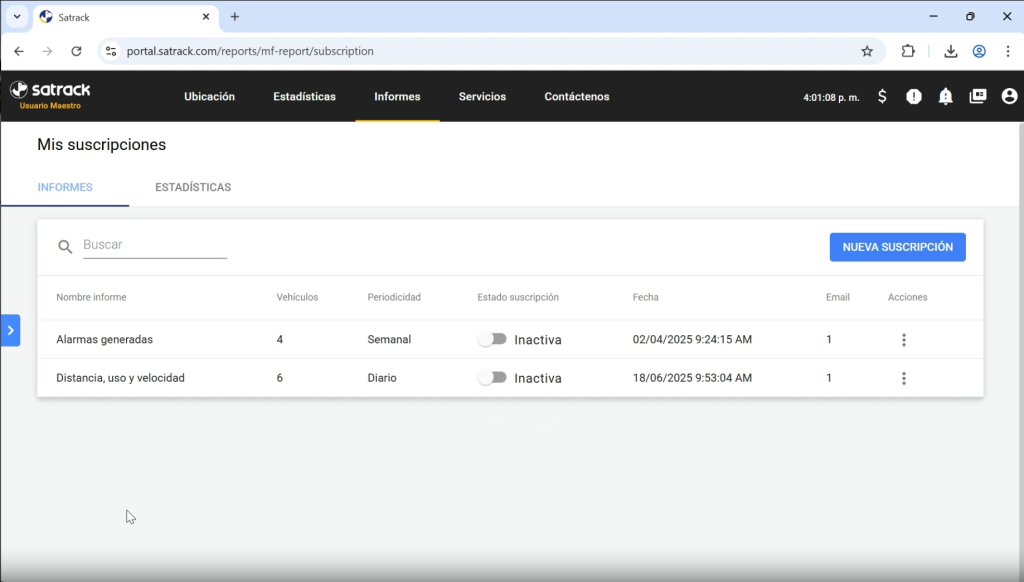The image size is (1024, 582).
Task: Open a new browser tab
Action: (x=234, y=17)
